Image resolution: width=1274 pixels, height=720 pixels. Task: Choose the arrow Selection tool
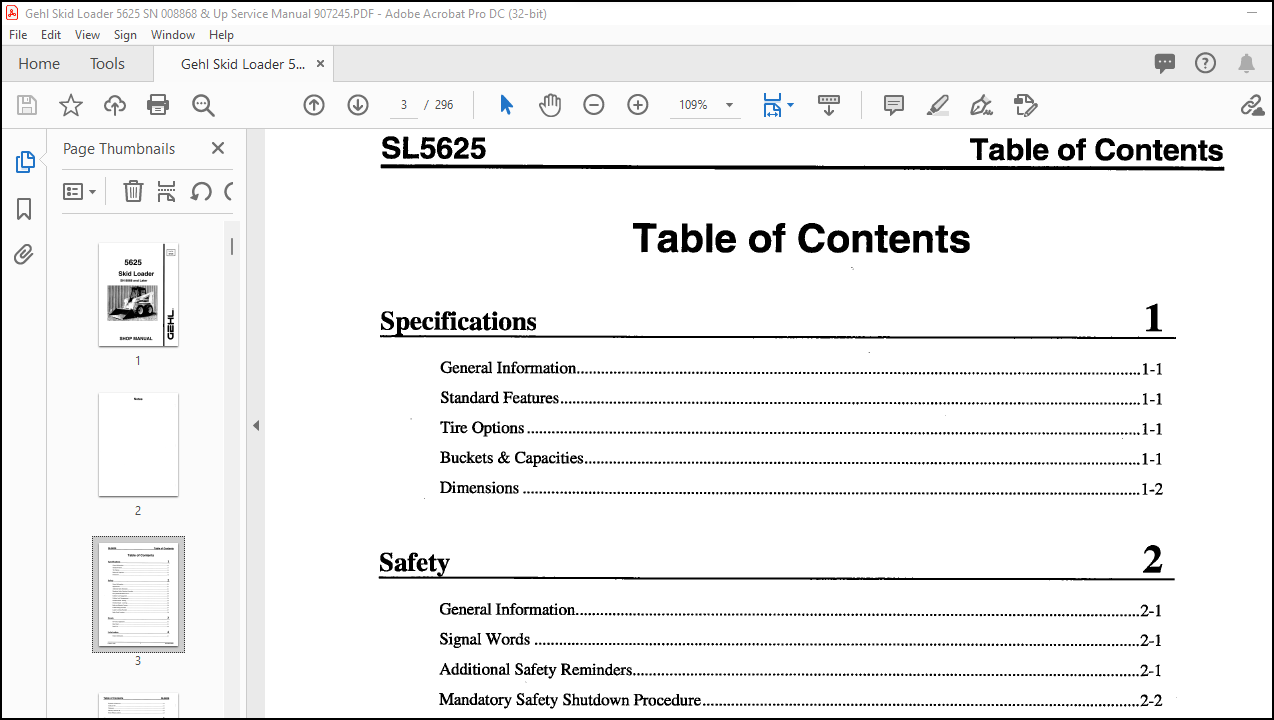(506, 105)
